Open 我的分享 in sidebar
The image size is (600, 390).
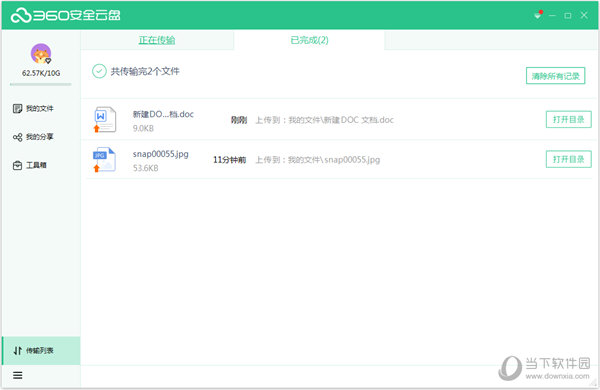tap(33, 137)
